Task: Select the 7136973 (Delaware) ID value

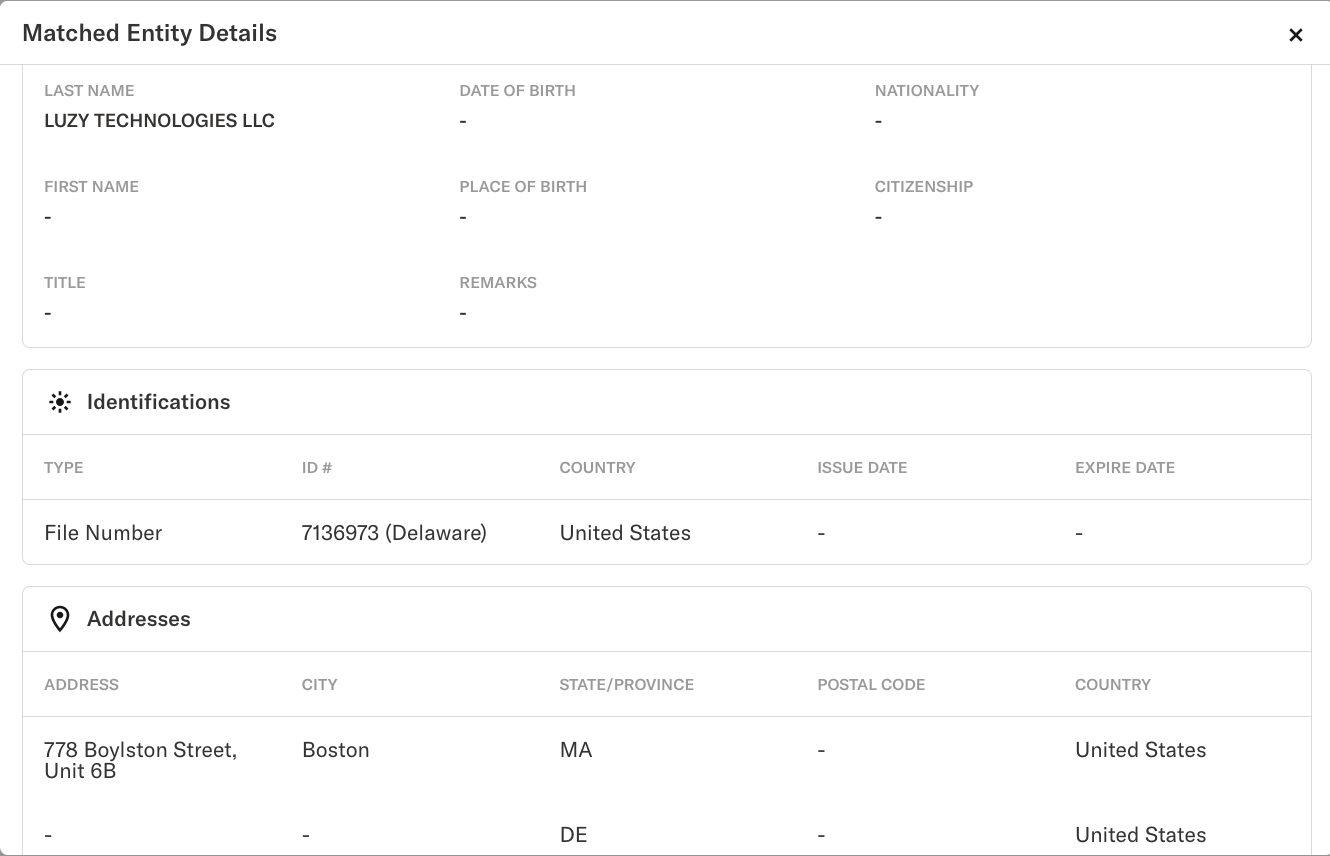Action: (x=394, y=533)
